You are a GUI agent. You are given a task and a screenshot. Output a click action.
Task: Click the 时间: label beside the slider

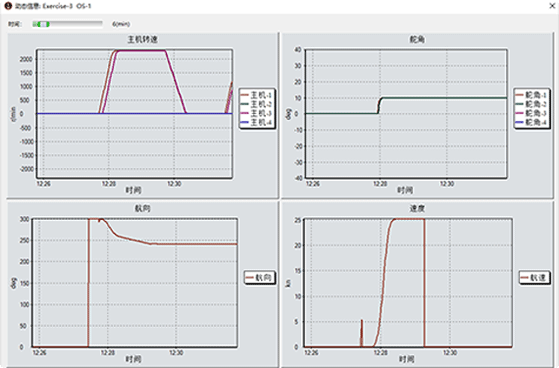point(15,24)
